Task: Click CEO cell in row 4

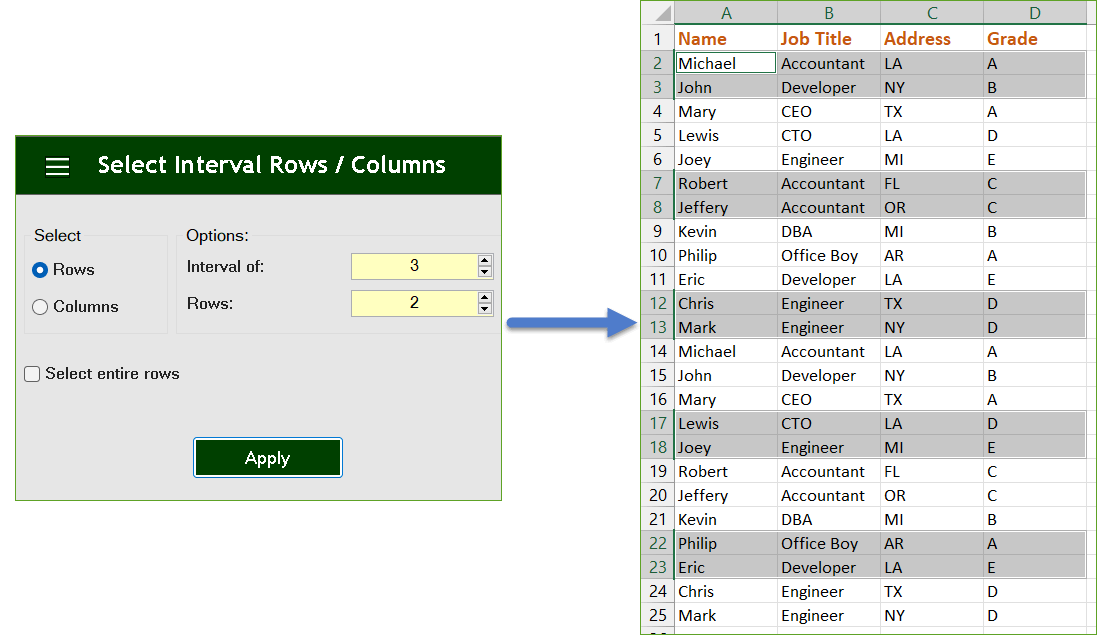Action: click(828, 111)
